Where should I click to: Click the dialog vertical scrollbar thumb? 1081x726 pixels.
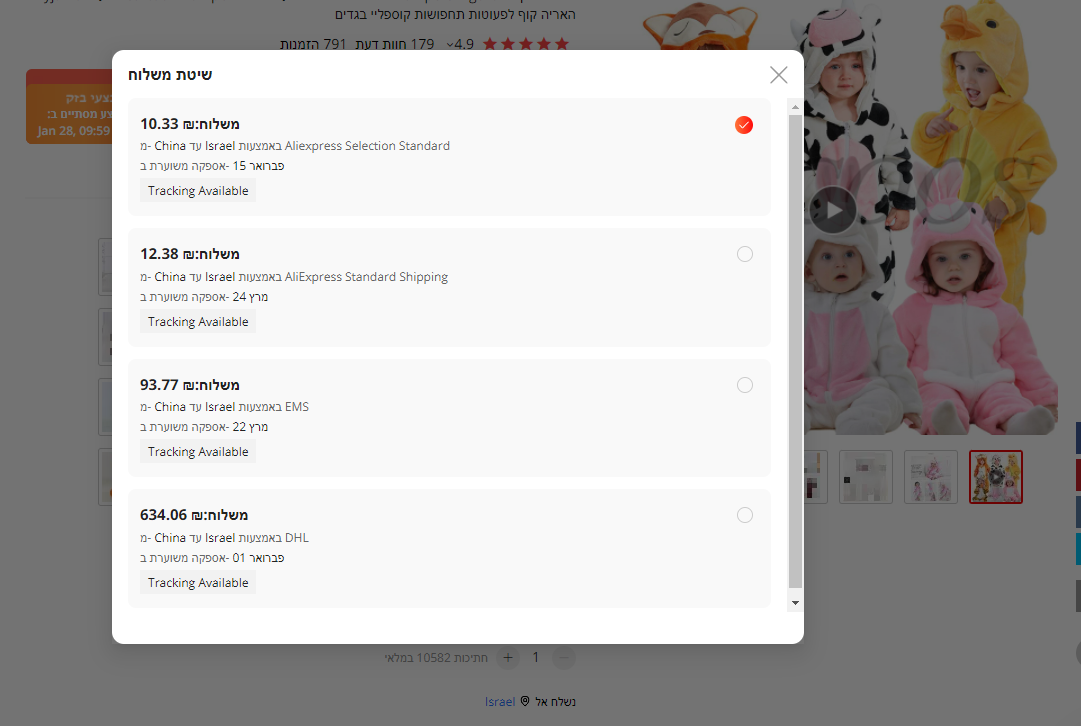(x=795, y=352)
